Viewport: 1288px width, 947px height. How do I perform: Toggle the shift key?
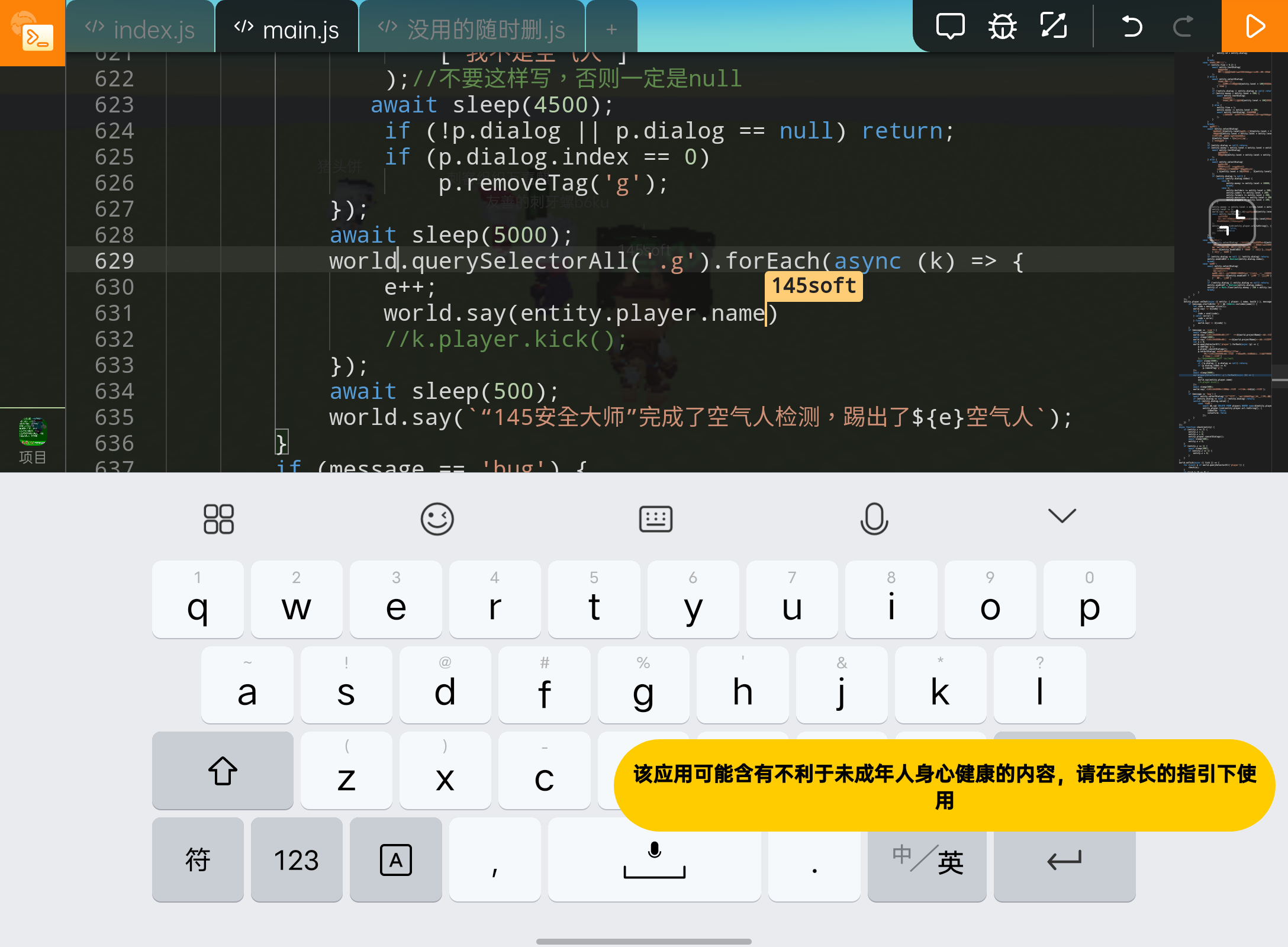click(x=223, y=770)
